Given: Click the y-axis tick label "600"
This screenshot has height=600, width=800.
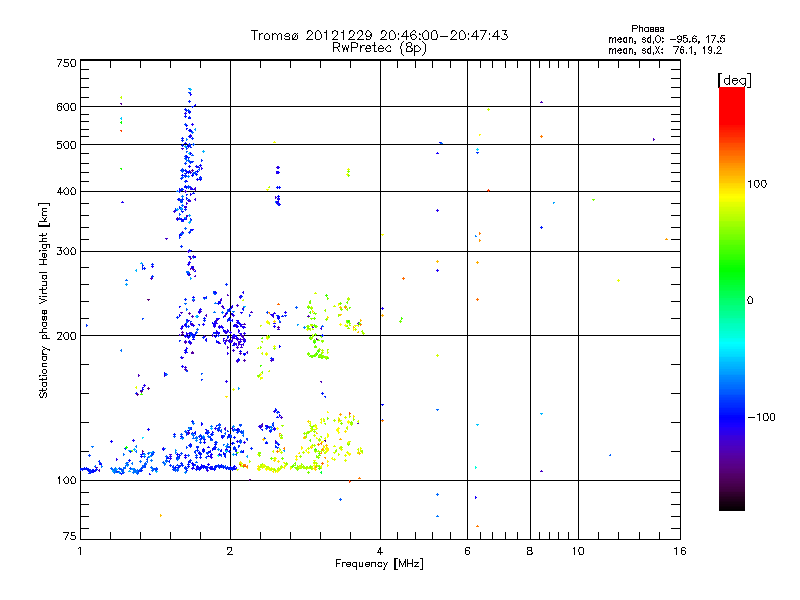Looking at the screenshot, I should pos(66,107).
